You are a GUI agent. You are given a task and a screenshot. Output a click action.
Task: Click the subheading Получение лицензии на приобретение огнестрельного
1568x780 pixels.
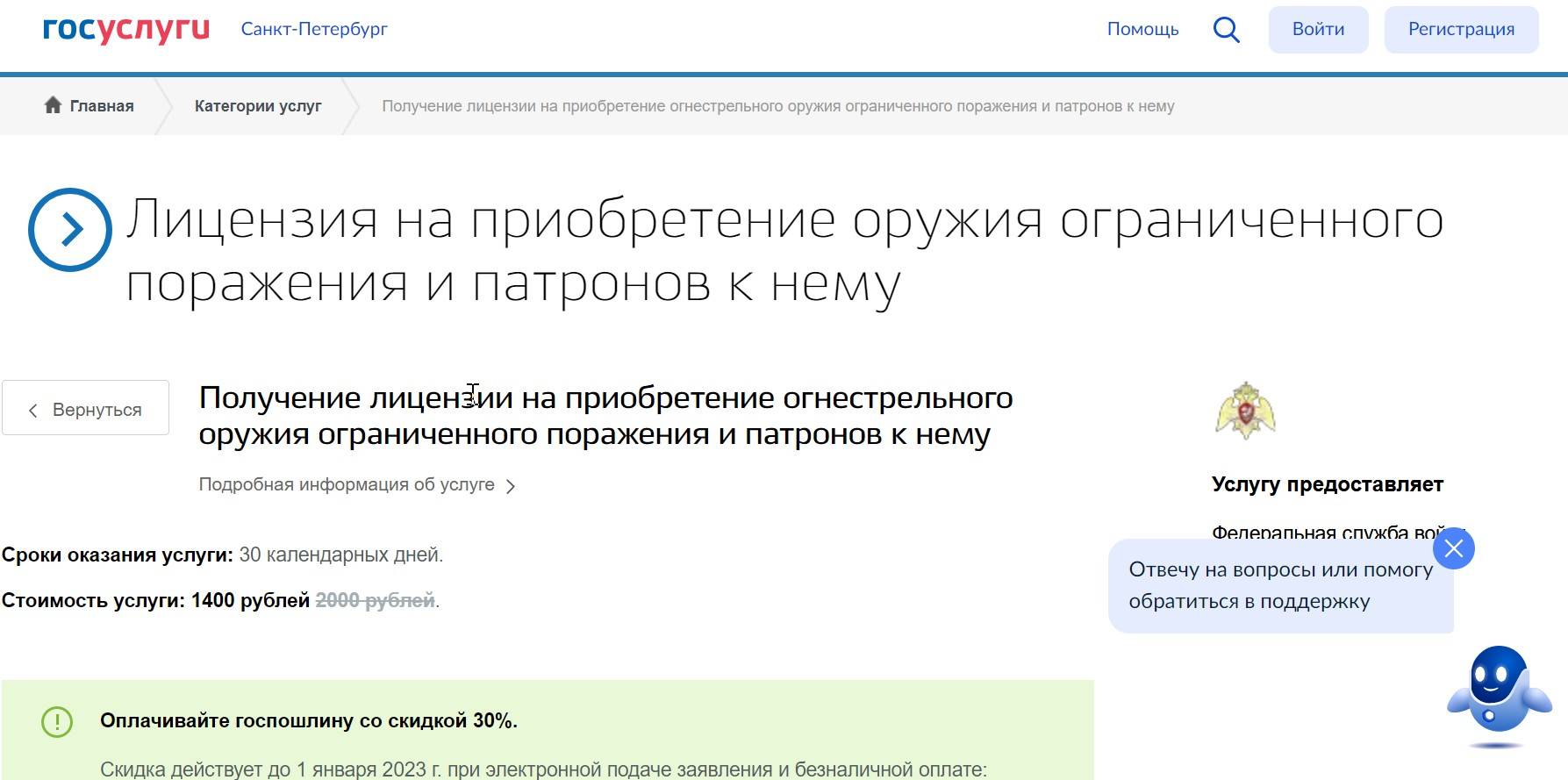[x=605, y=416]
